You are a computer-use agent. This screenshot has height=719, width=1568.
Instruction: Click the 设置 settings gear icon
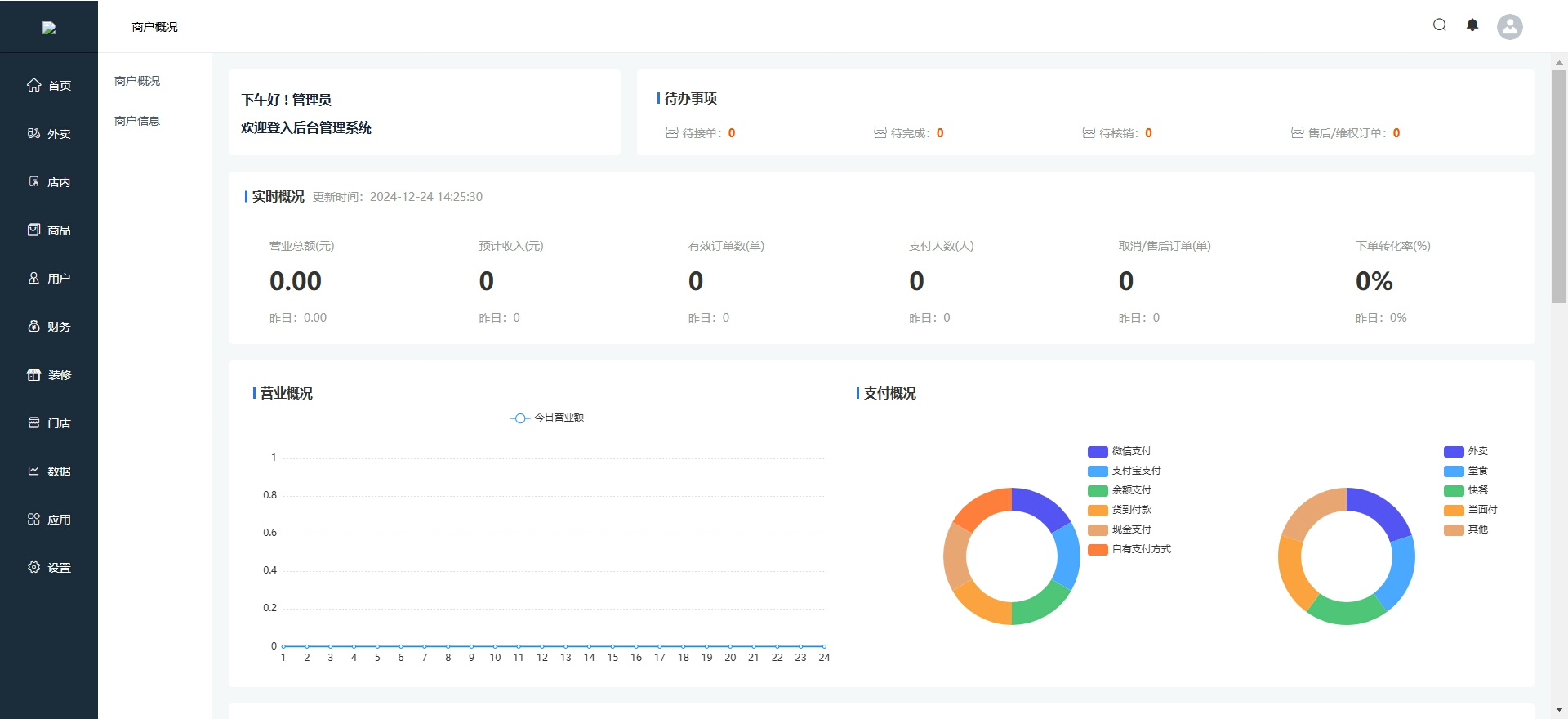click(33, 567)
